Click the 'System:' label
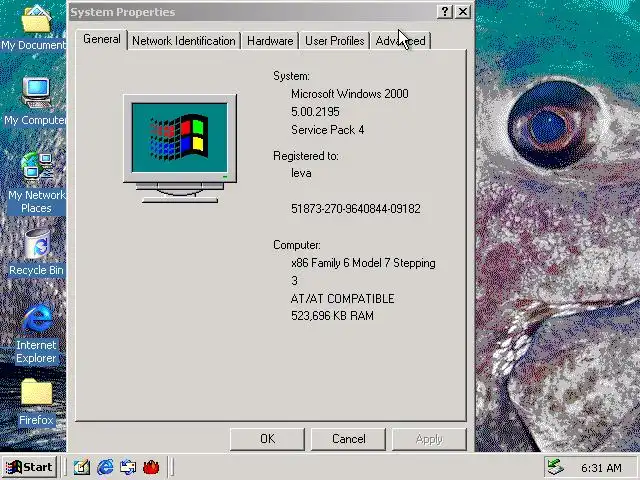The image size is (640, 480). 291,76
